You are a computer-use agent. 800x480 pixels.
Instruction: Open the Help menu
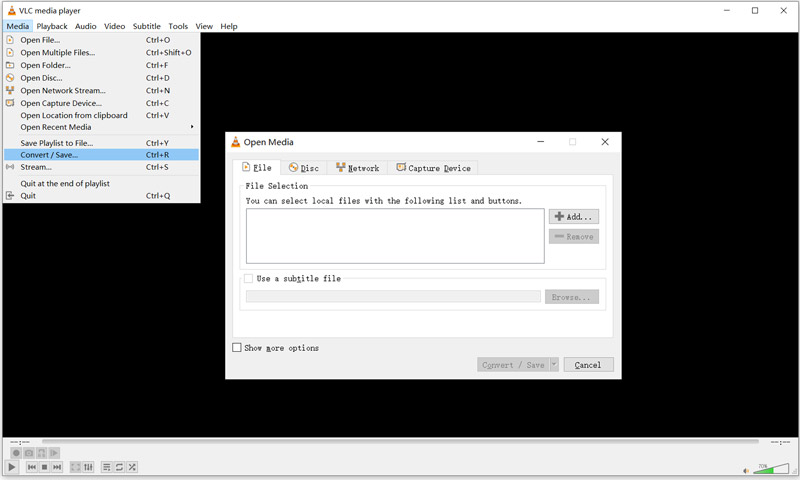tap(229, 26)
